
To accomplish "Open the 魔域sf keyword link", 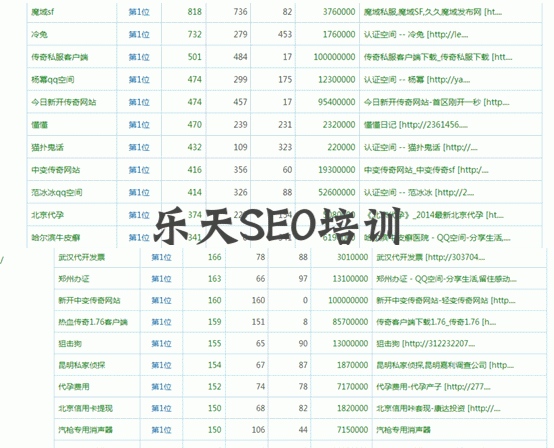I will (42, 12).
